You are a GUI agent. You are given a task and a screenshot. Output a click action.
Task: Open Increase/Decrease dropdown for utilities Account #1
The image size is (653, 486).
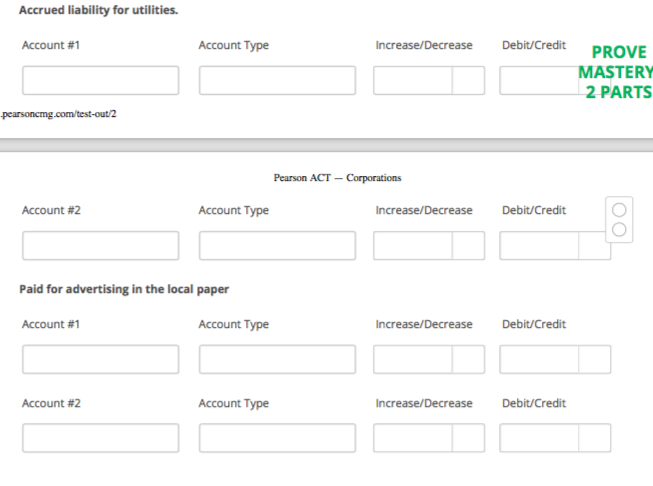429,80
